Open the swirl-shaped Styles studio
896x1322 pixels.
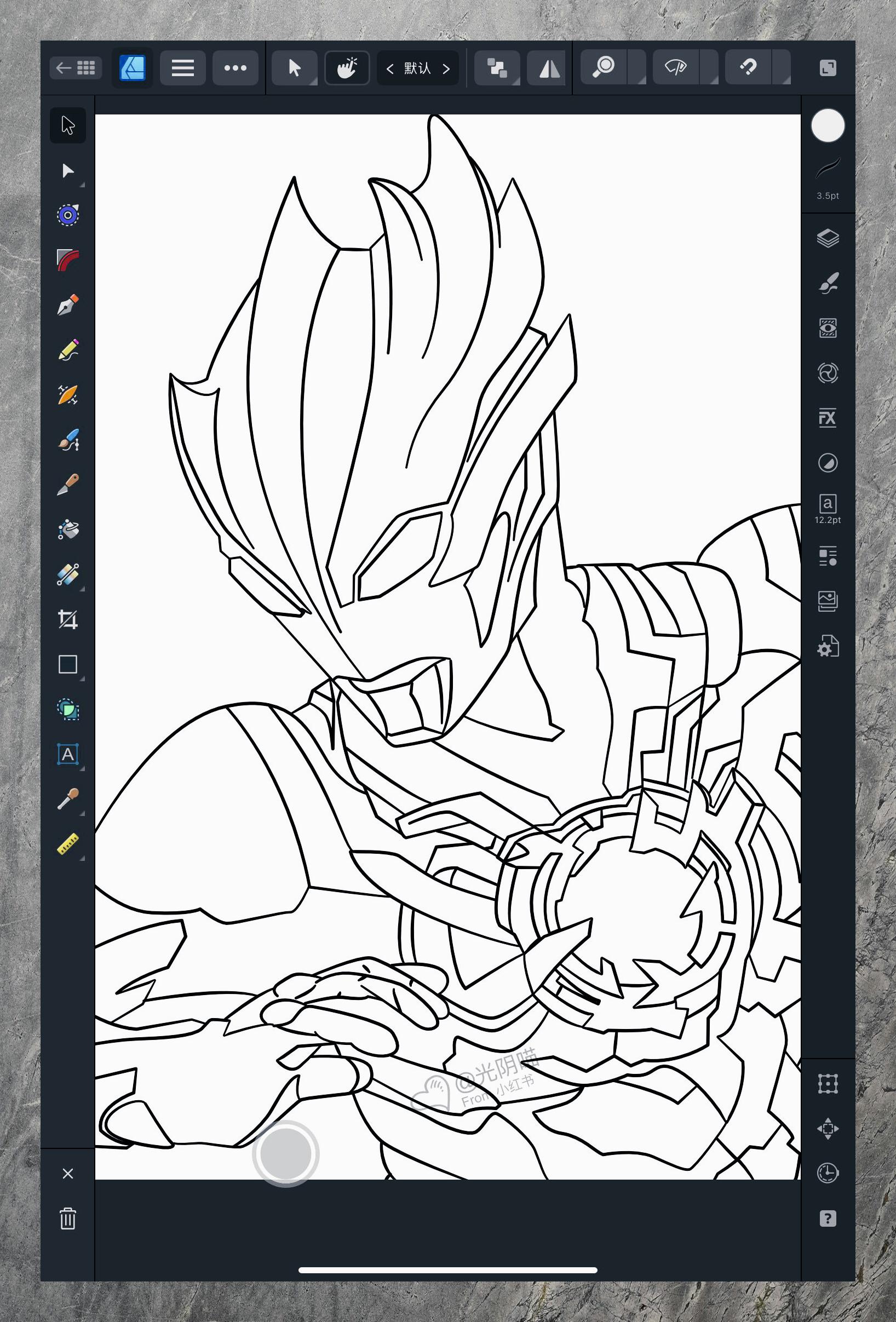(x=828, y=373)
